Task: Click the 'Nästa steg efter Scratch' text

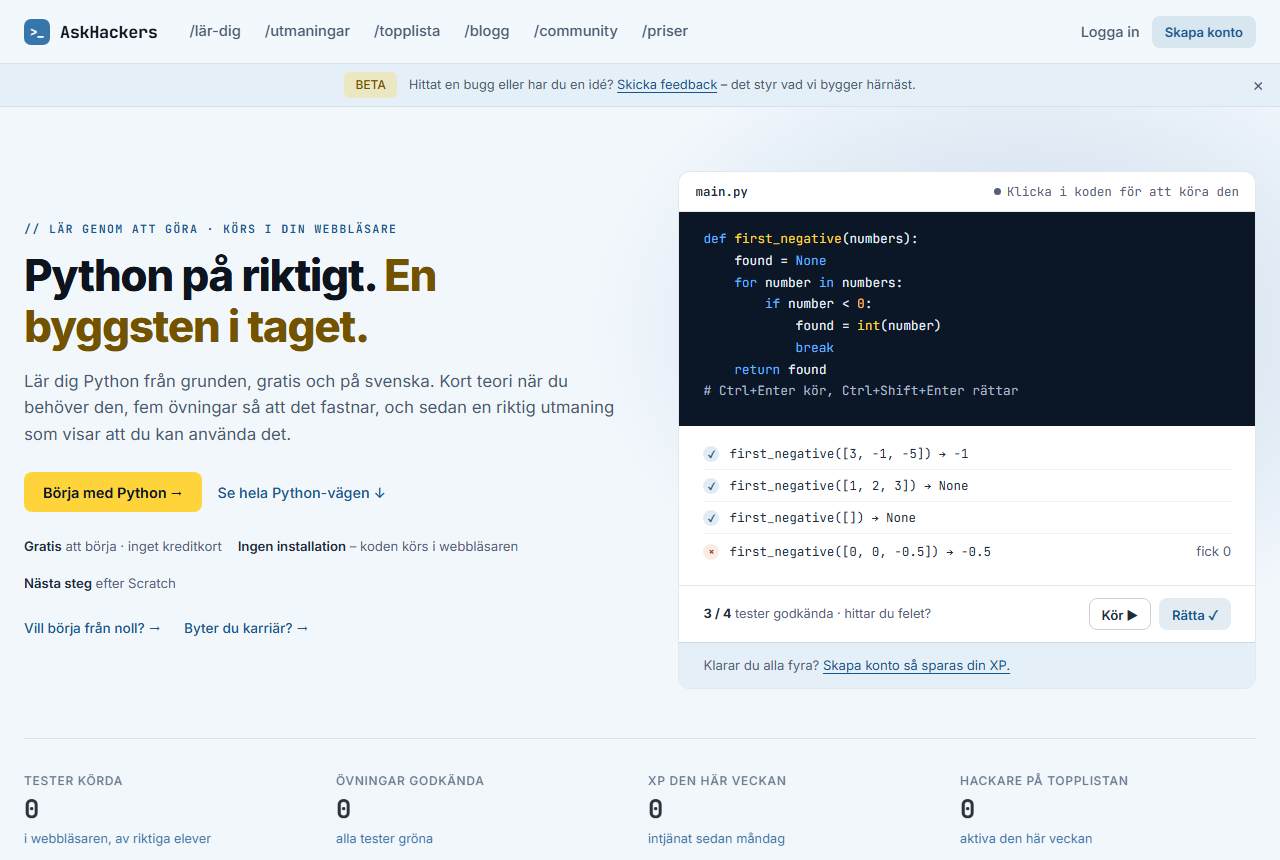Action: [100, 583]
